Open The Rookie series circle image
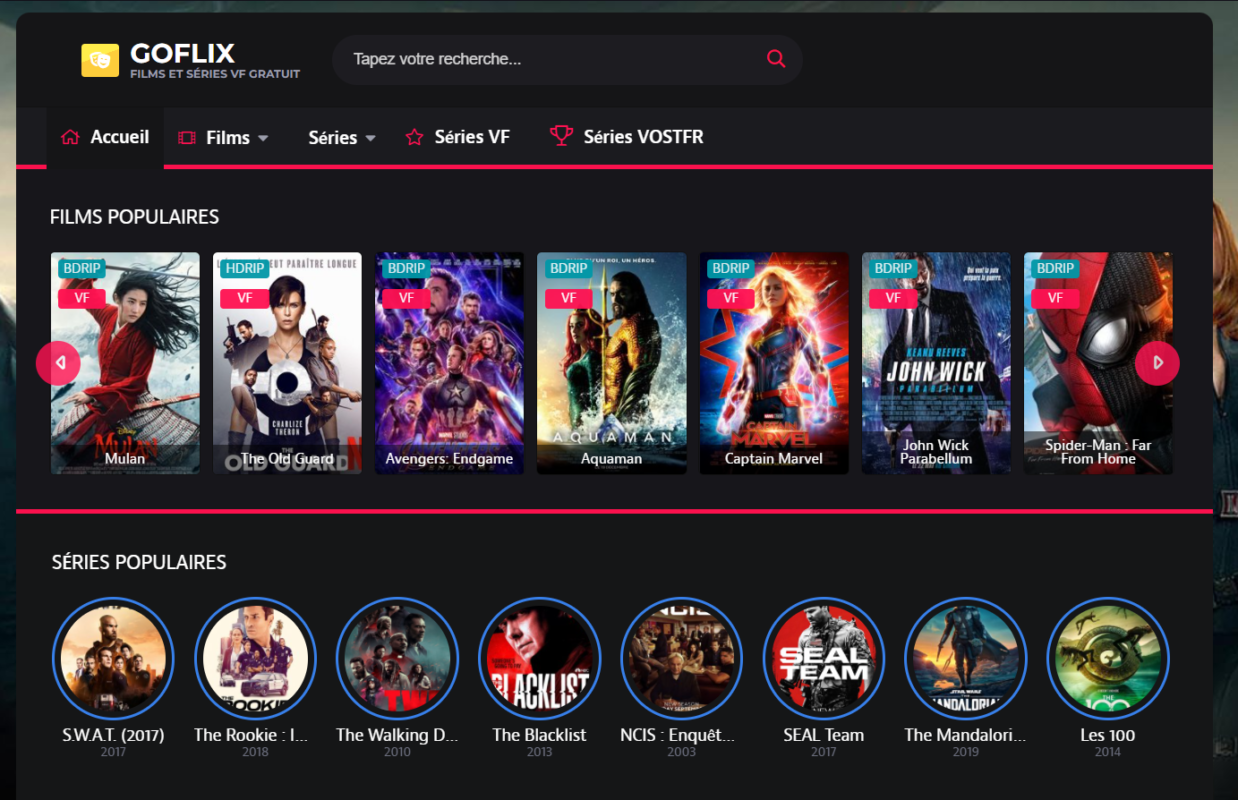 (255, 658)
